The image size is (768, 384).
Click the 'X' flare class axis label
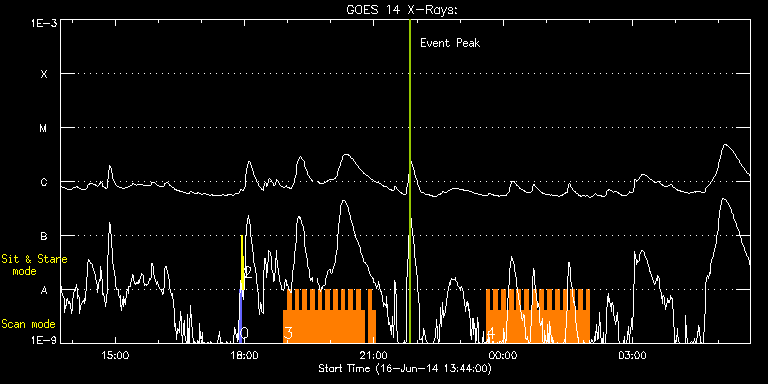point(44,74)
